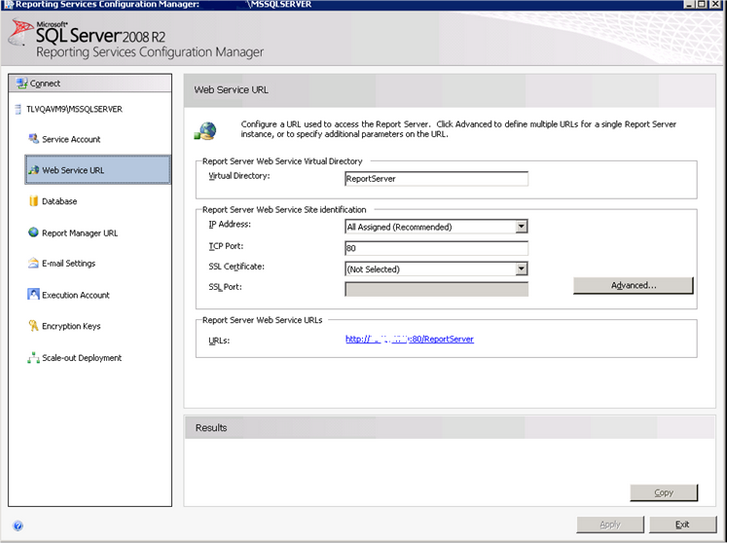This screenshot has width=729, height=543.
Task: Select TLVQAVM9\MSSQLSERVER server node
Action: [x=74, y=109]
